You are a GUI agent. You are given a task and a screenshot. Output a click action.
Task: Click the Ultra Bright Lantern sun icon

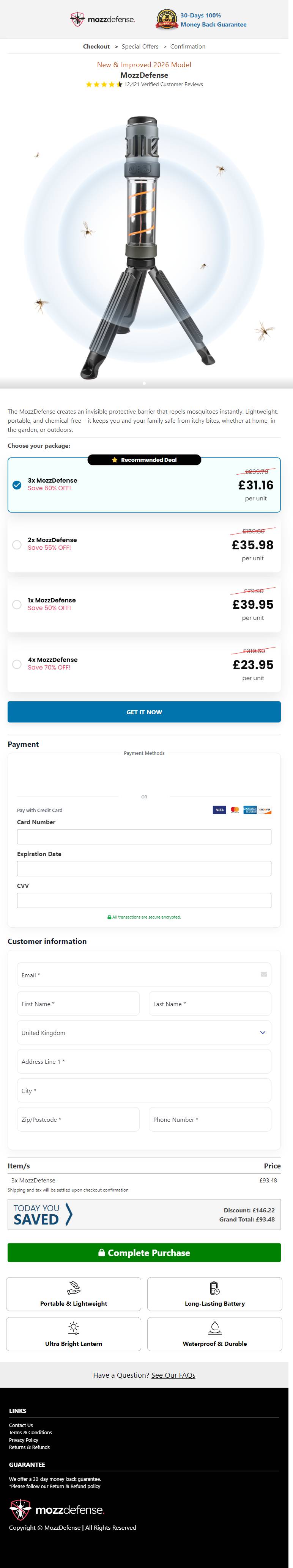coord(74,1328)
